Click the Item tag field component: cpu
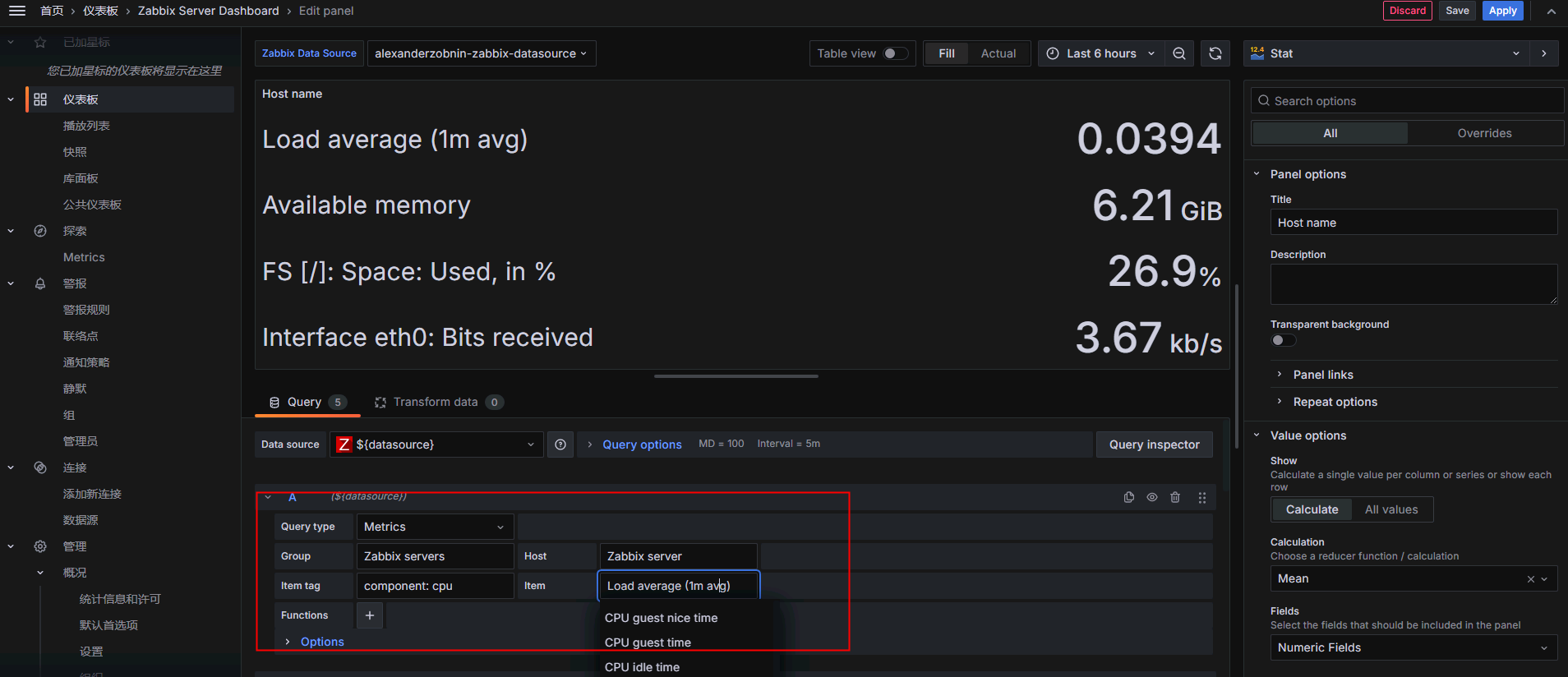The width and height of the screenshot is (1568, 677). pyautogui.click(x=435, y=586)
